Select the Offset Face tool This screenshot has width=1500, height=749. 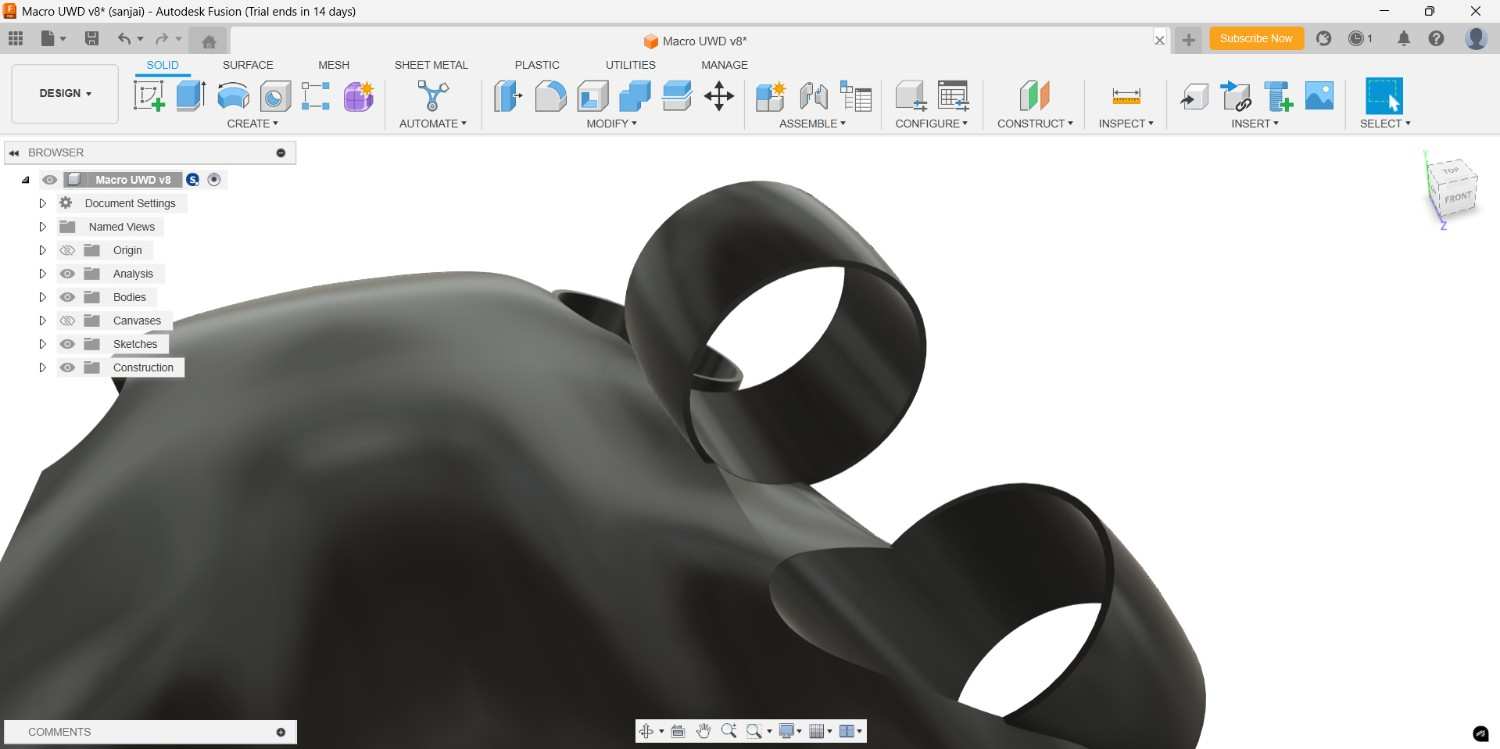tap(677, 96)
